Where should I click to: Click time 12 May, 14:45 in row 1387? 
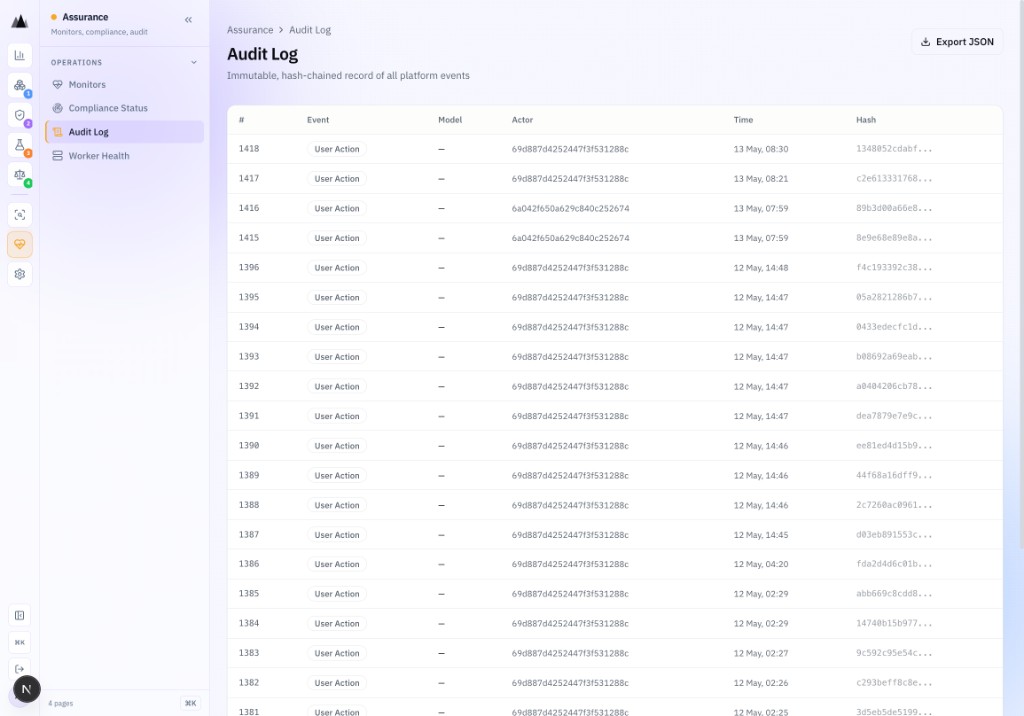click(761, 535)
